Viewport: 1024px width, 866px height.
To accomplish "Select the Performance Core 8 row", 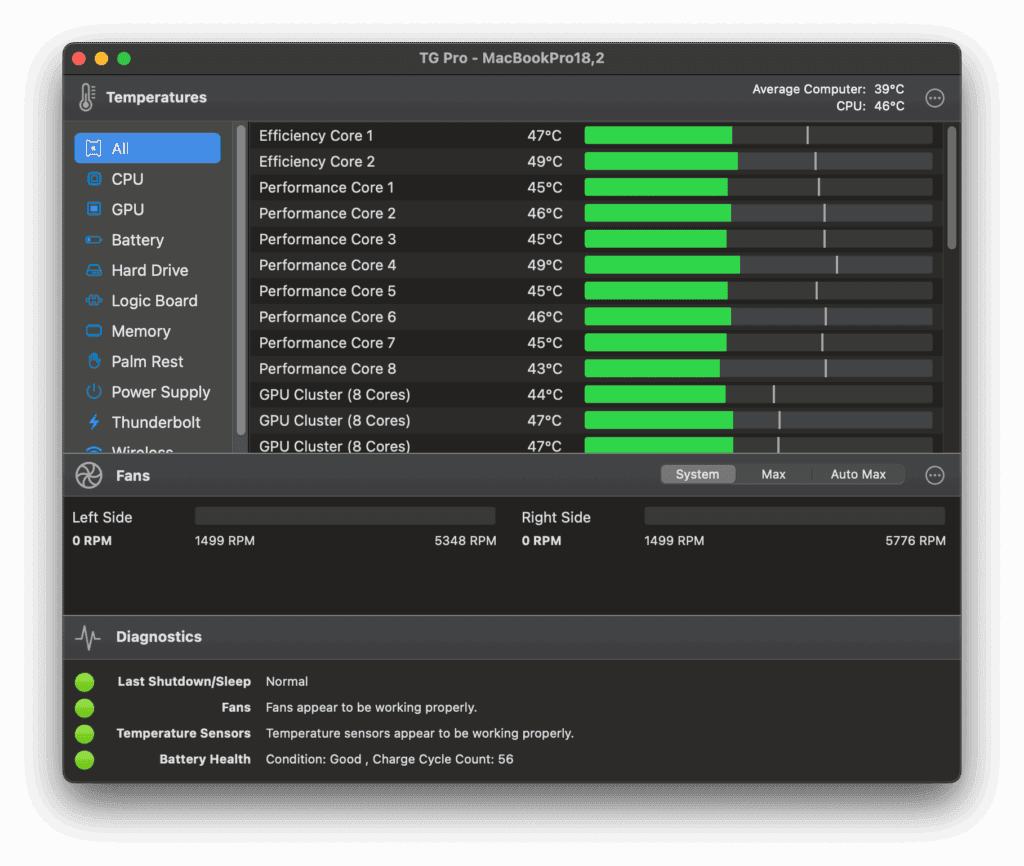I will click(x=596, y=368).
